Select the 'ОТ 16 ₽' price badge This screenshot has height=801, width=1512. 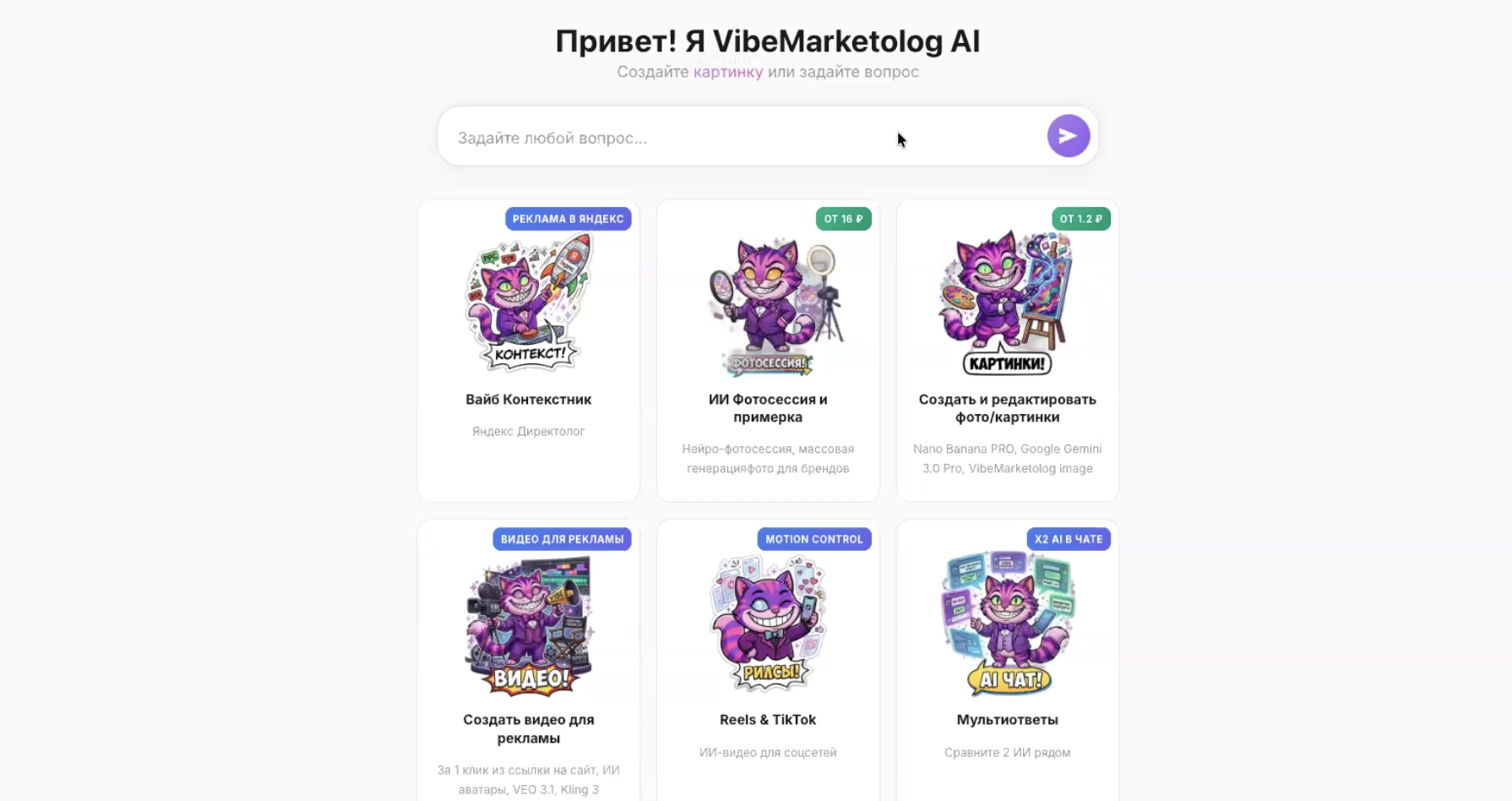tap(843, 219)
